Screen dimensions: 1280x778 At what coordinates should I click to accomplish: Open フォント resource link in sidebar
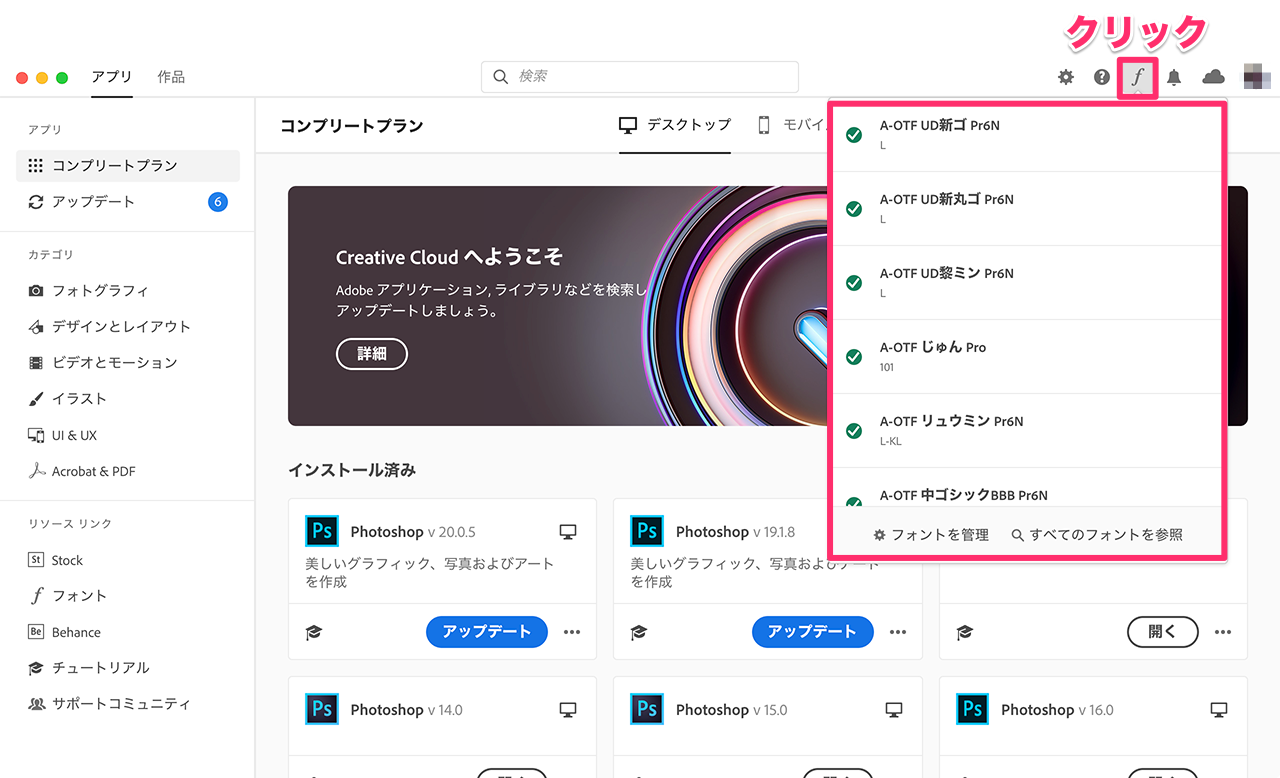[x=67, y=596]
